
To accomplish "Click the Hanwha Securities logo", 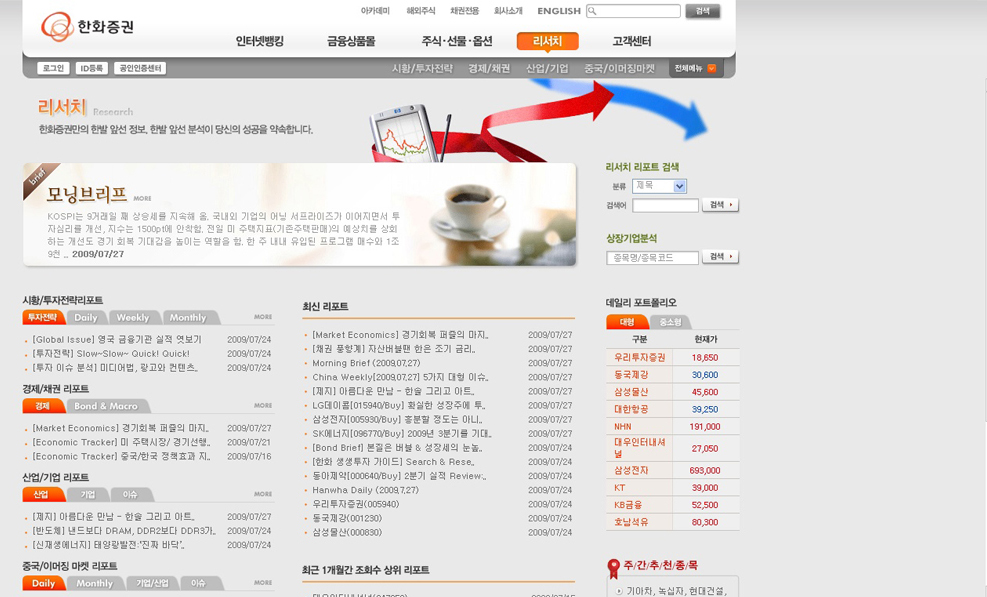I will [87, 26].
